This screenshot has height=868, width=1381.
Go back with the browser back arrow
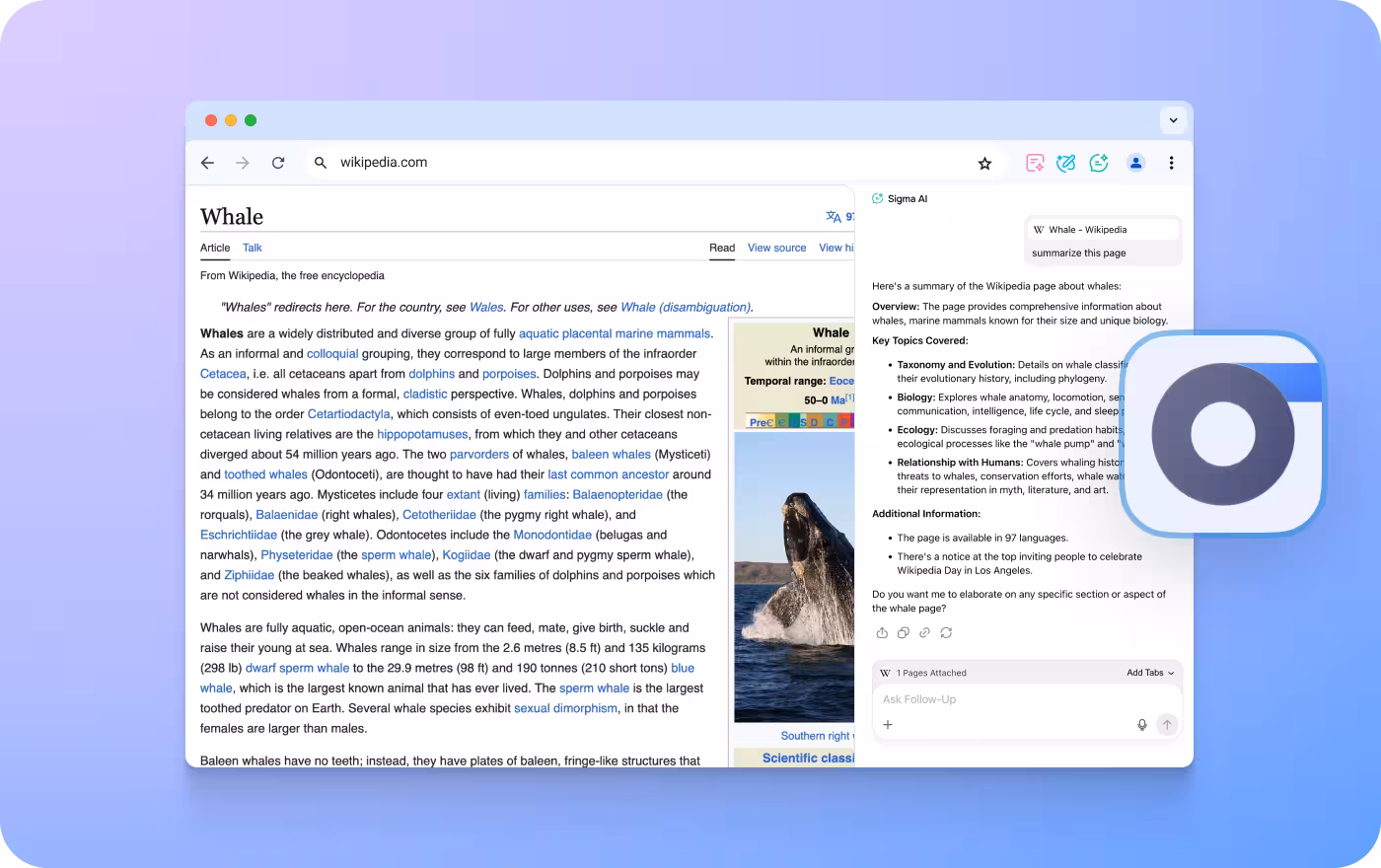pos(207,163)
